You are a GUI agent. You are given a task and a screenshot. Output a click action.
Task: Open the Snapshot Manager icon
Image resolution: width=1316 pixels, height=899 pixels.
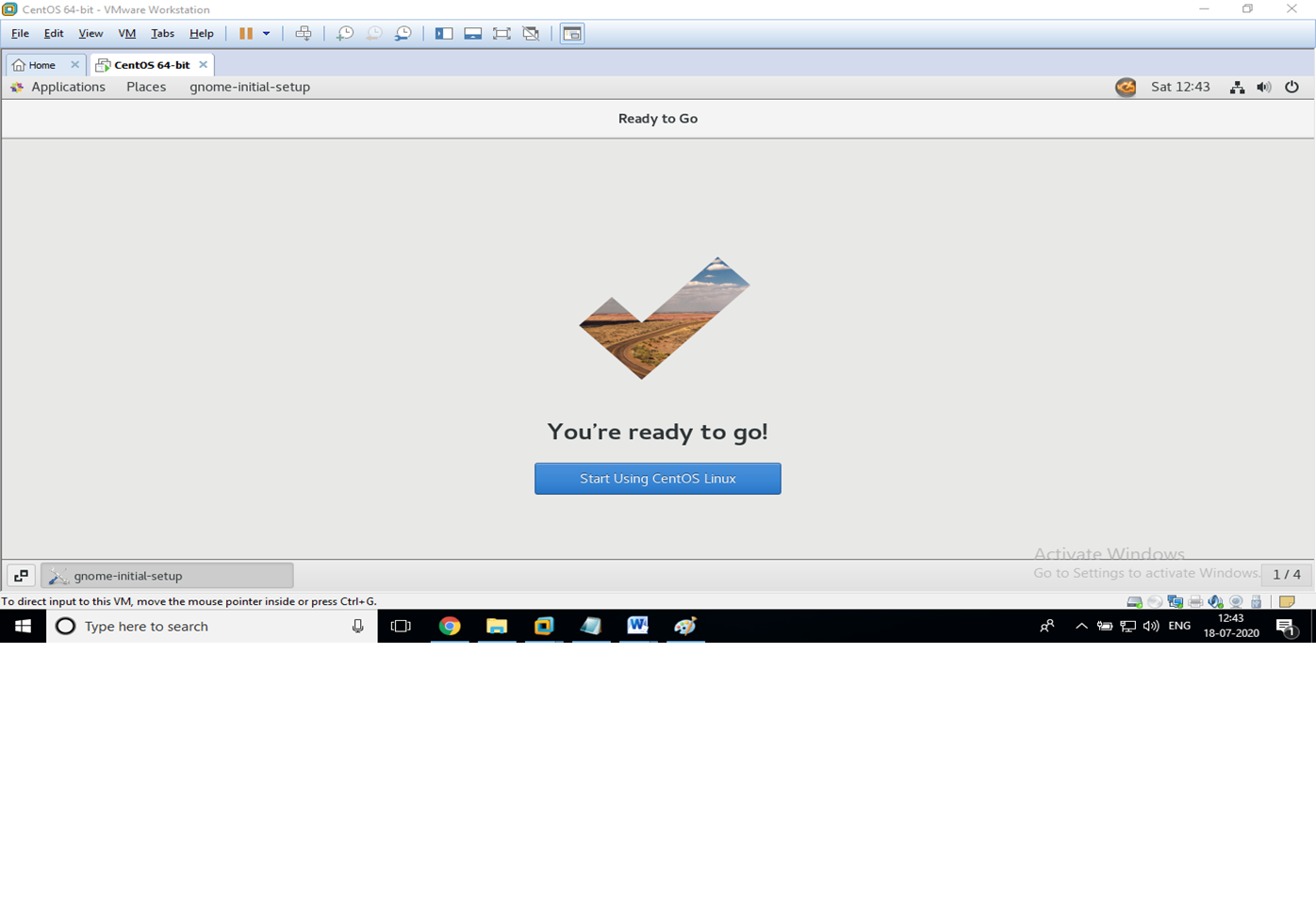(403, 33)
